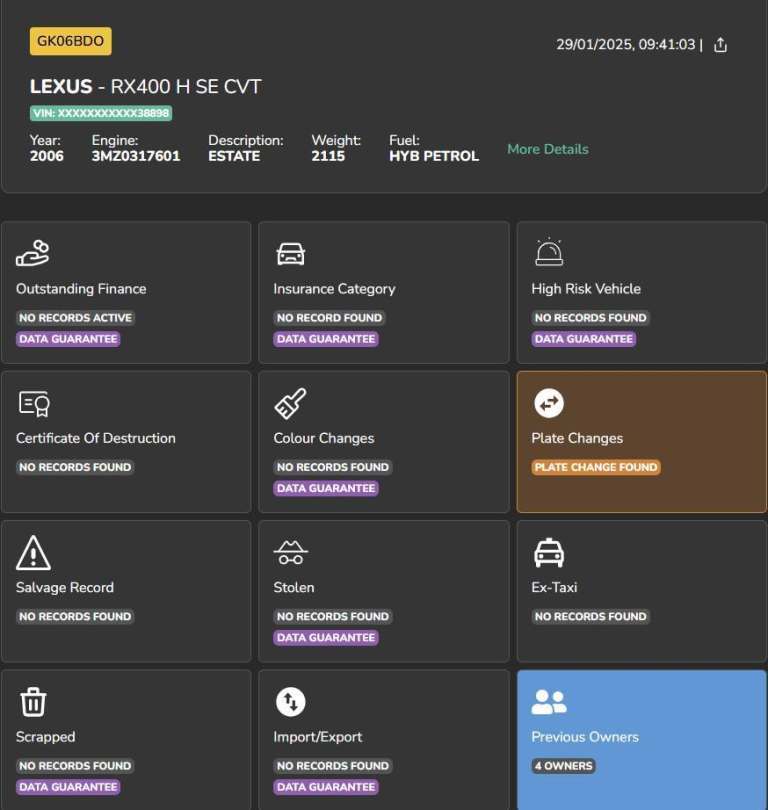Viewport: 768px width, 810px height.
Task: Click the Import/Export arrows icon
Action: [x=290, y=702]
